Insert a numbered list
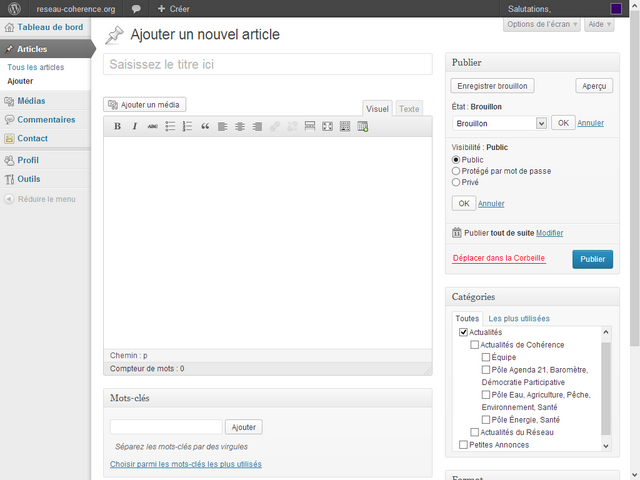 pos(187,127)
